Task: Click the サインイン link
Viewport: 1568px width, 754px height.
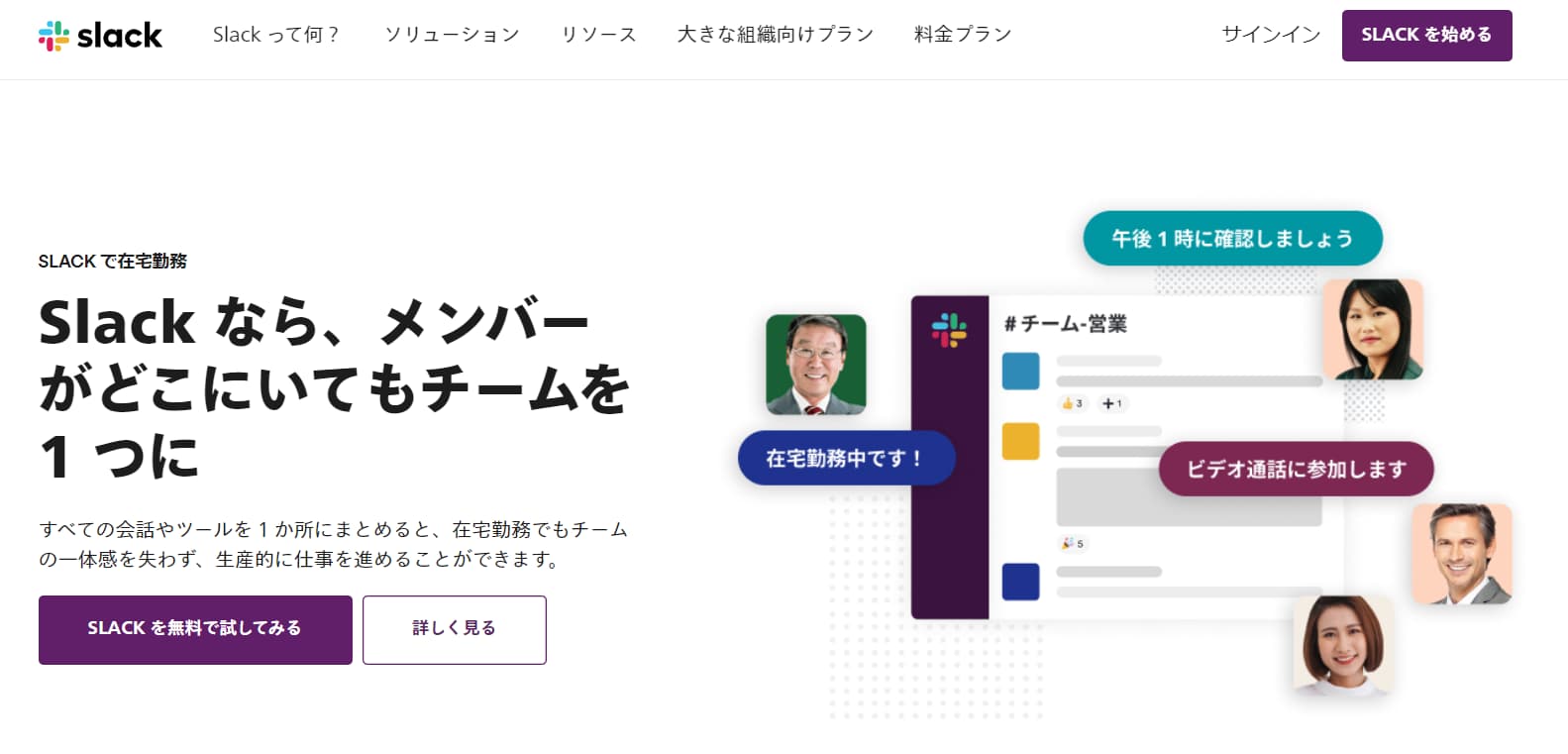Action: (1271, 35)
